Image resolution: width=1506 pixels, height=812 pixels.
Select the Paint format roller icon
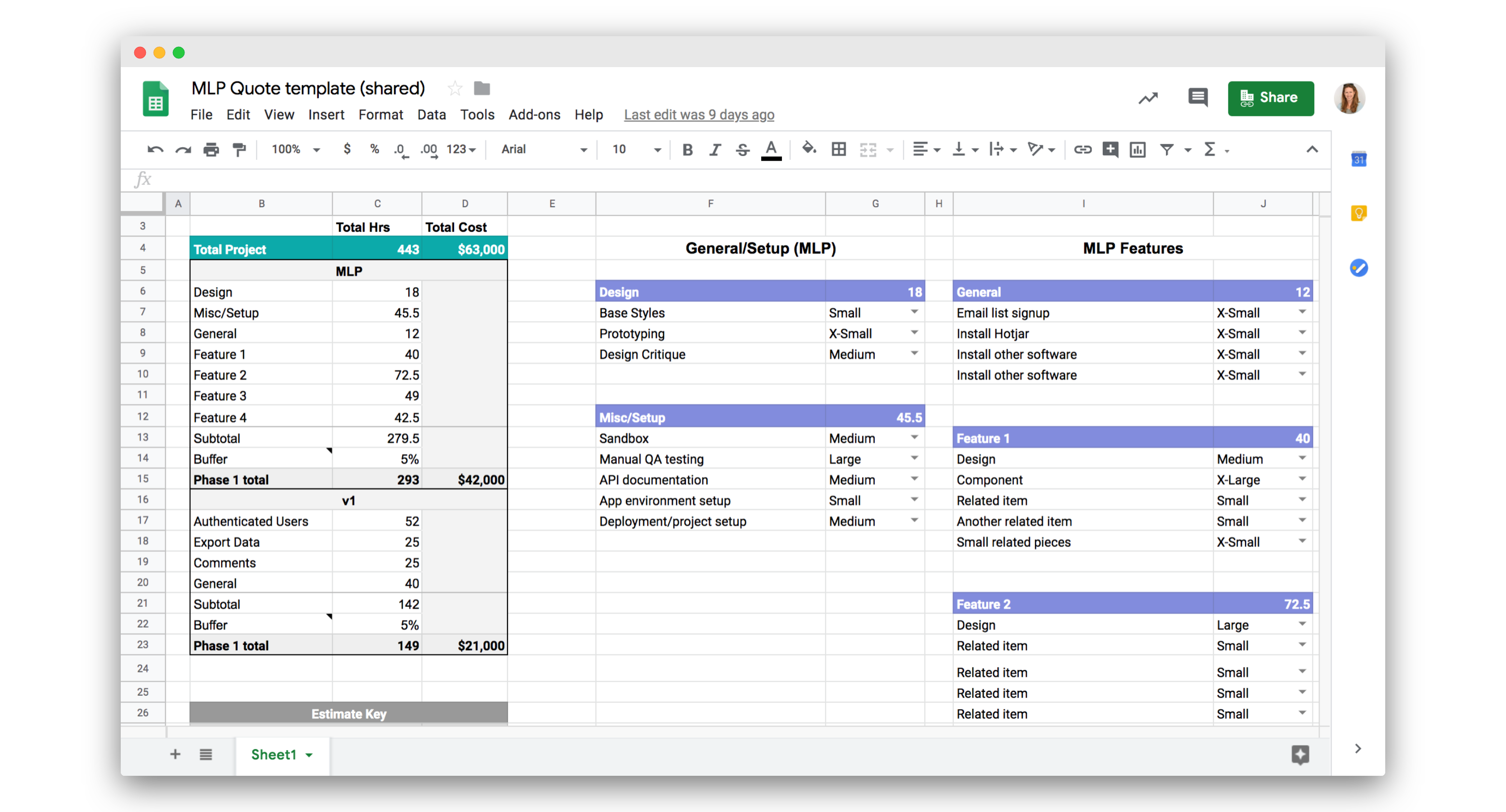coord(239,150)
